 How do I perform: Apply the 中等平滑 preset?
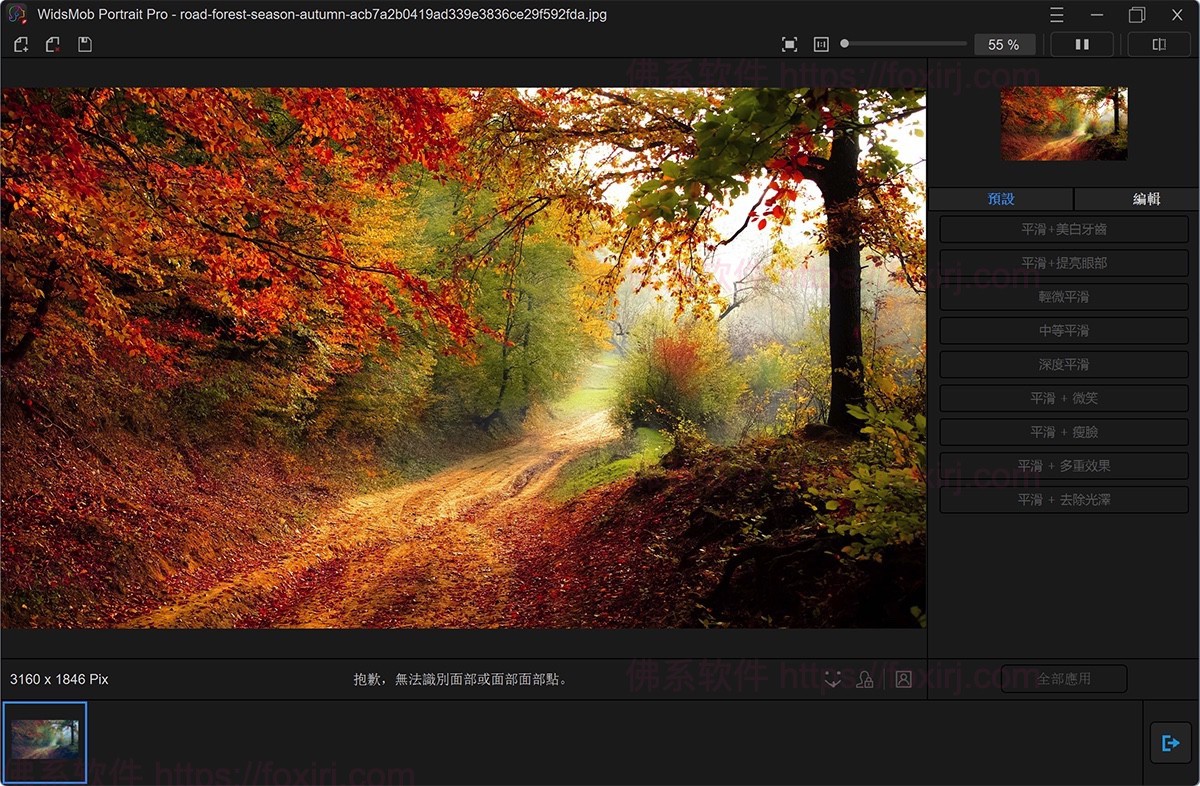[x=1063, y=330]
